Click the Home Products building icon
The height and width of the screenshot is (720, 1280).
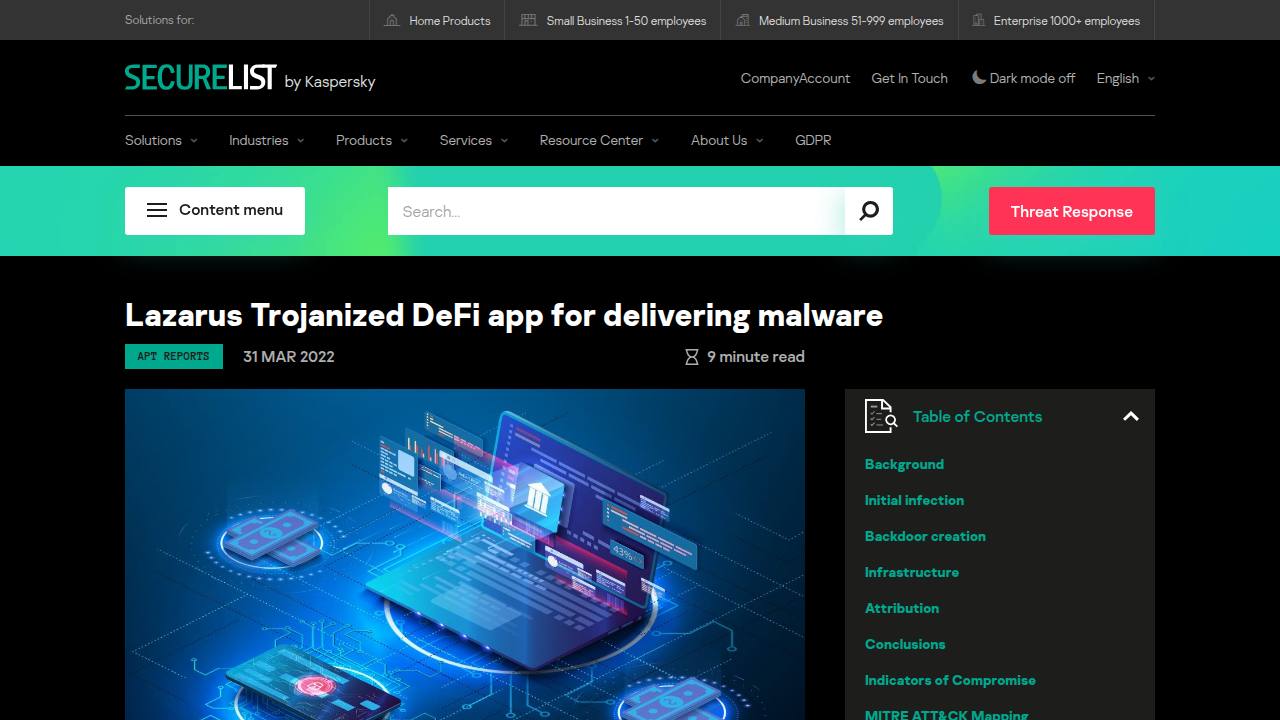point(392,20)
